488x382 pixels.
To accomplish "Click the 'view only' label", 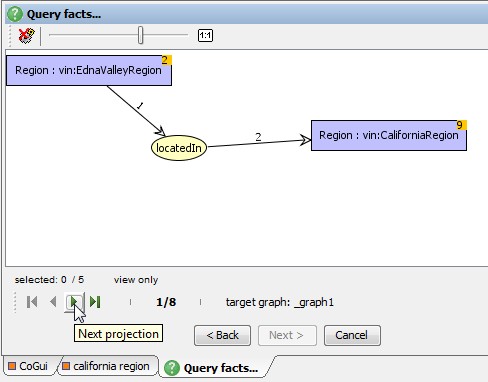I will tap(136, 280).
